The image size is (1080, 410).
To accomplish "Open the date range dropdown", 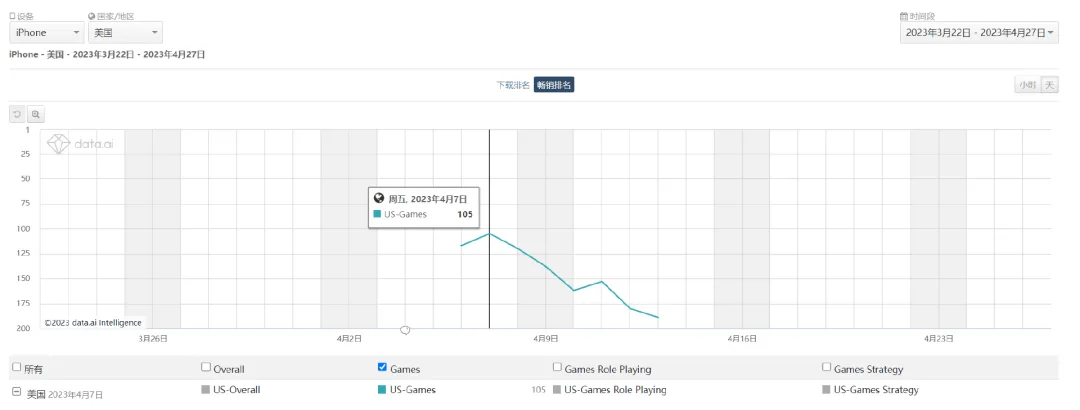I will pos(979,33).
